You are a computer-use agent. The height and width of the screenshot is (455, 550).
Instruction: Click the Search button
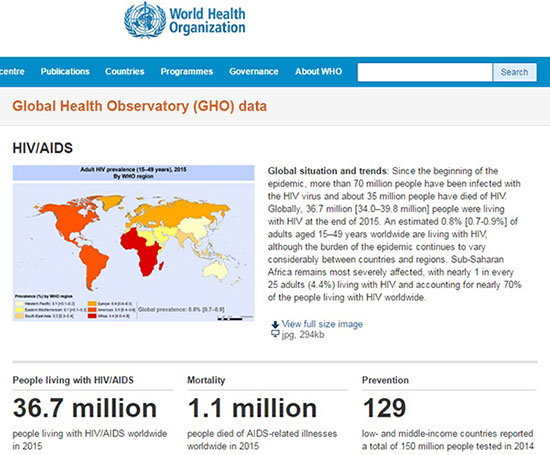click(515, 72)
